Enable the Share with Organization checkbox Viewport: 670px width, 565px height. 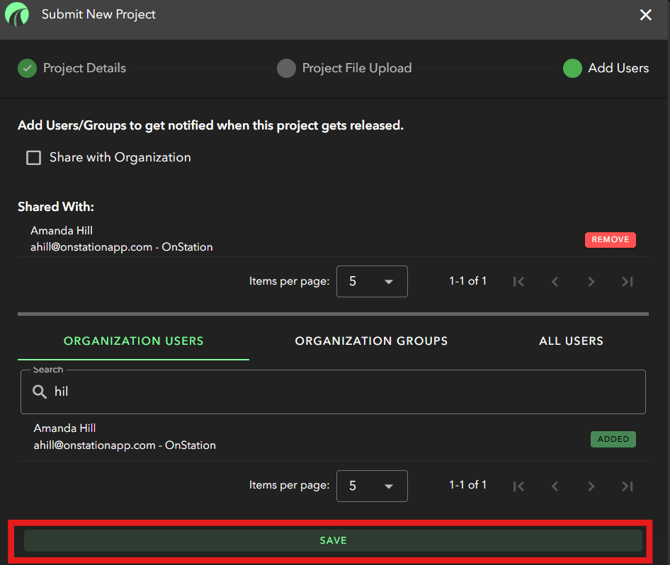(x=34, y=157)
